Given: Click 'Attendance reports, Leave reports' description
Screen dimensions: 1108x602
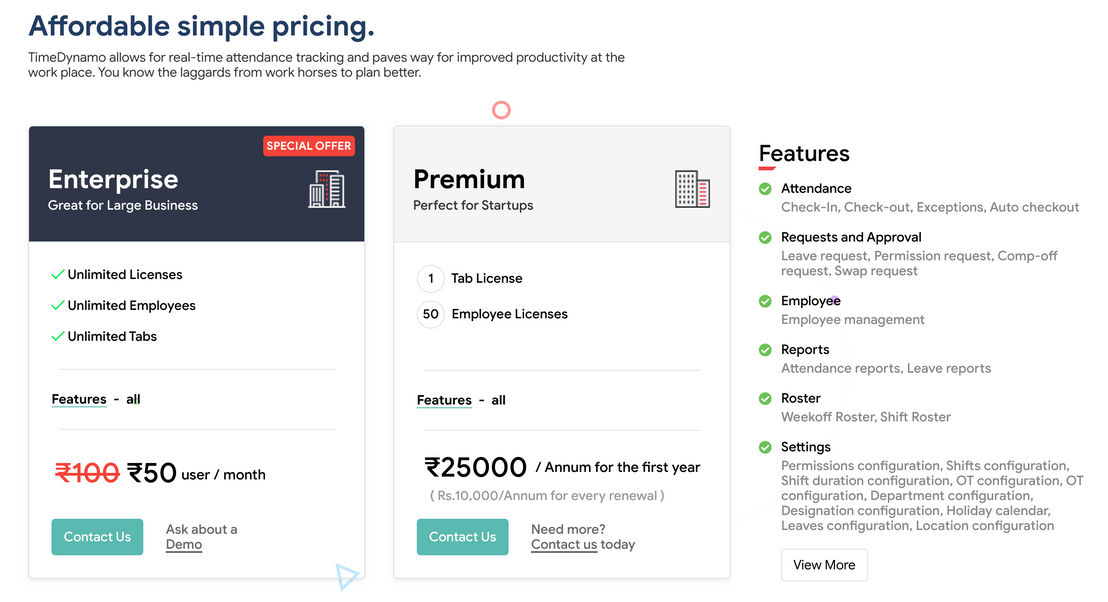Looking at the screenshot, I should point(886,368).
